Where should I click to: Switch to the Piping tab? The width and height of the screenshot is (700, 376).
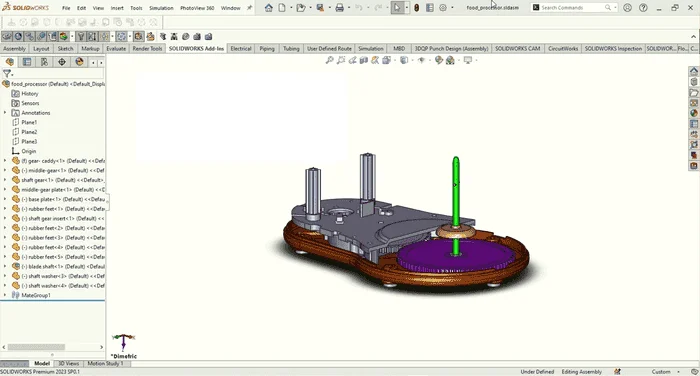pyautogui.click(x=267, y=49)
